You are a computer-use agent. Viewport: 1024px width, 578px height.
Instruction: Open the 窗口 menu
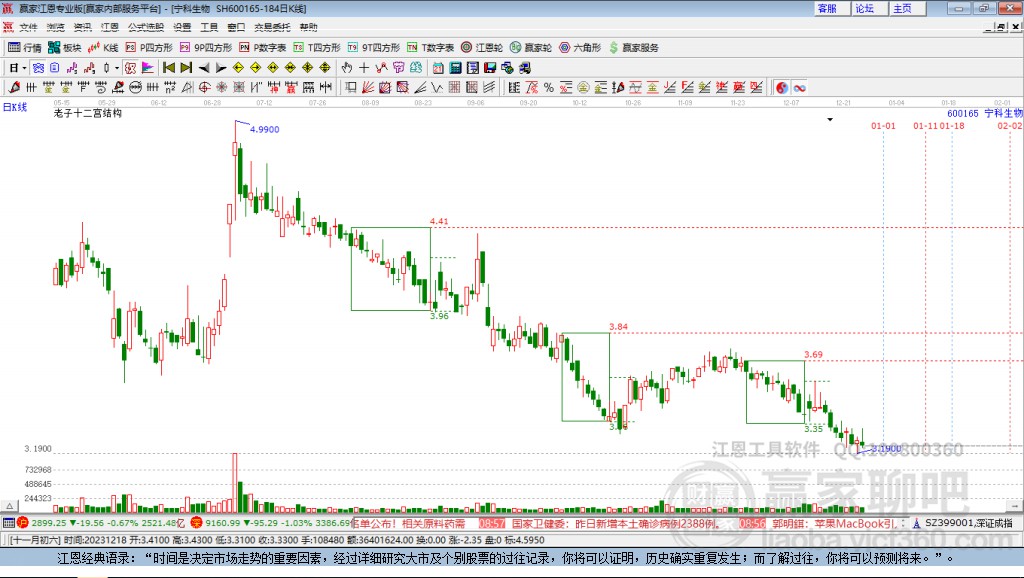coord(236,27)
